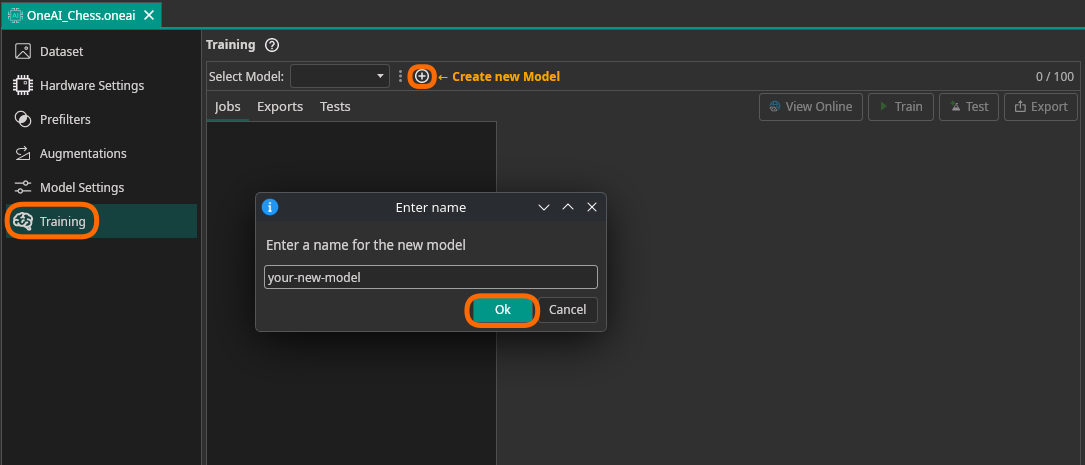Close the OneAI_Chess.oneai file tab

click(149, 15)
